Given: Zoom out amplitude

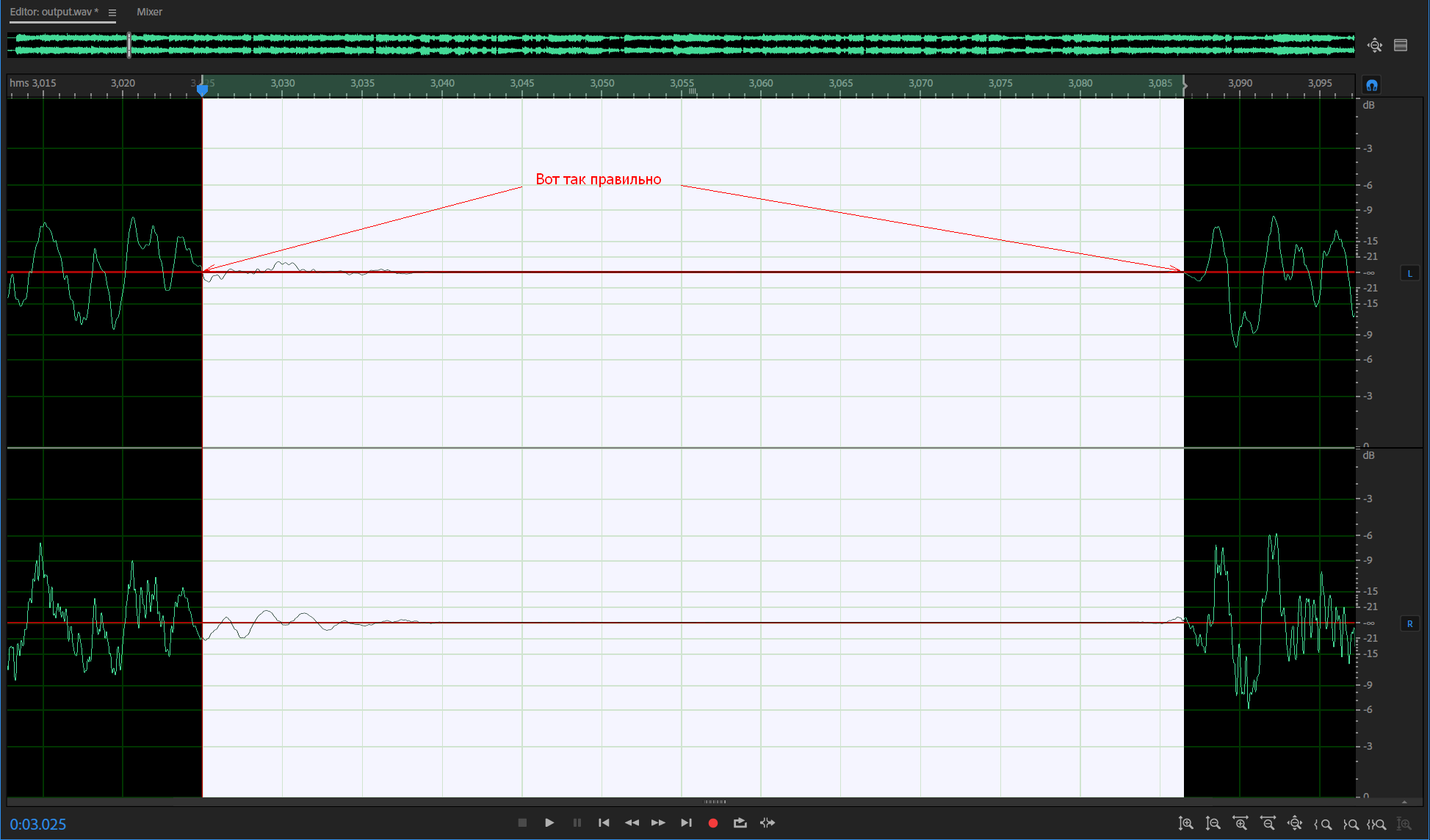Looking at the screenshot, I should 1213,824.
